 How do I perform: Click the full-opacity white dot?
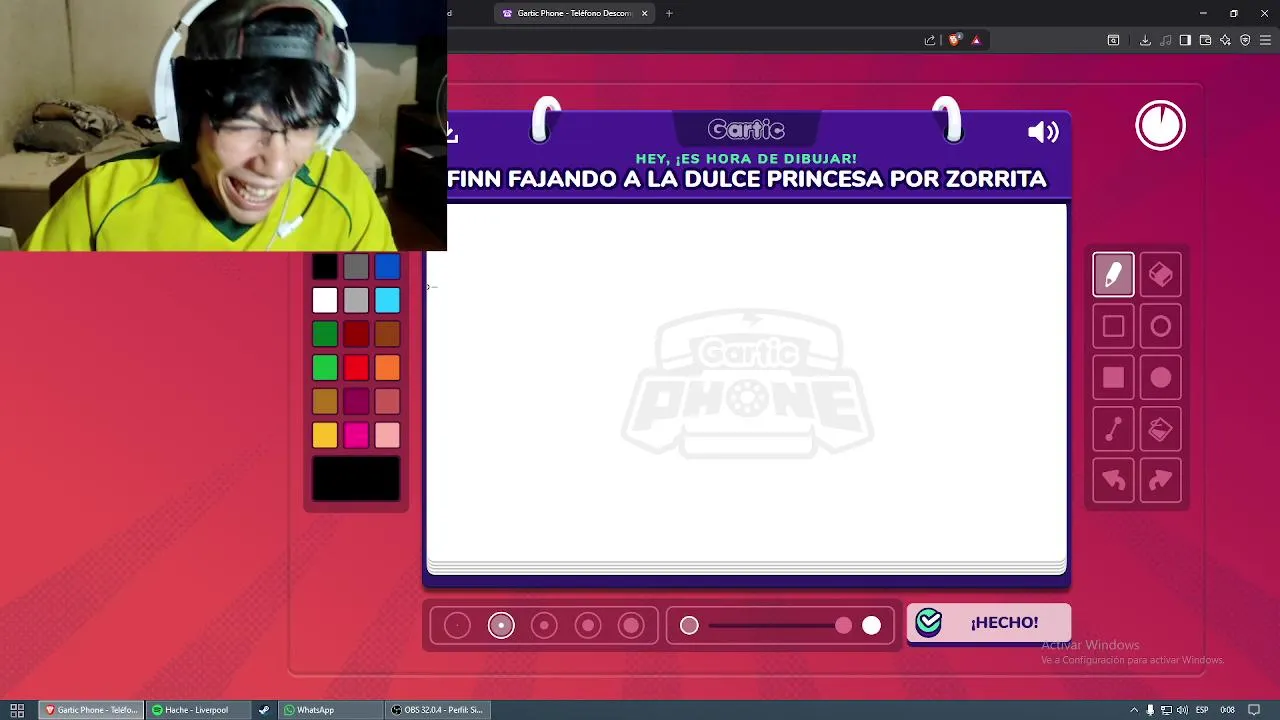point(872,625)
